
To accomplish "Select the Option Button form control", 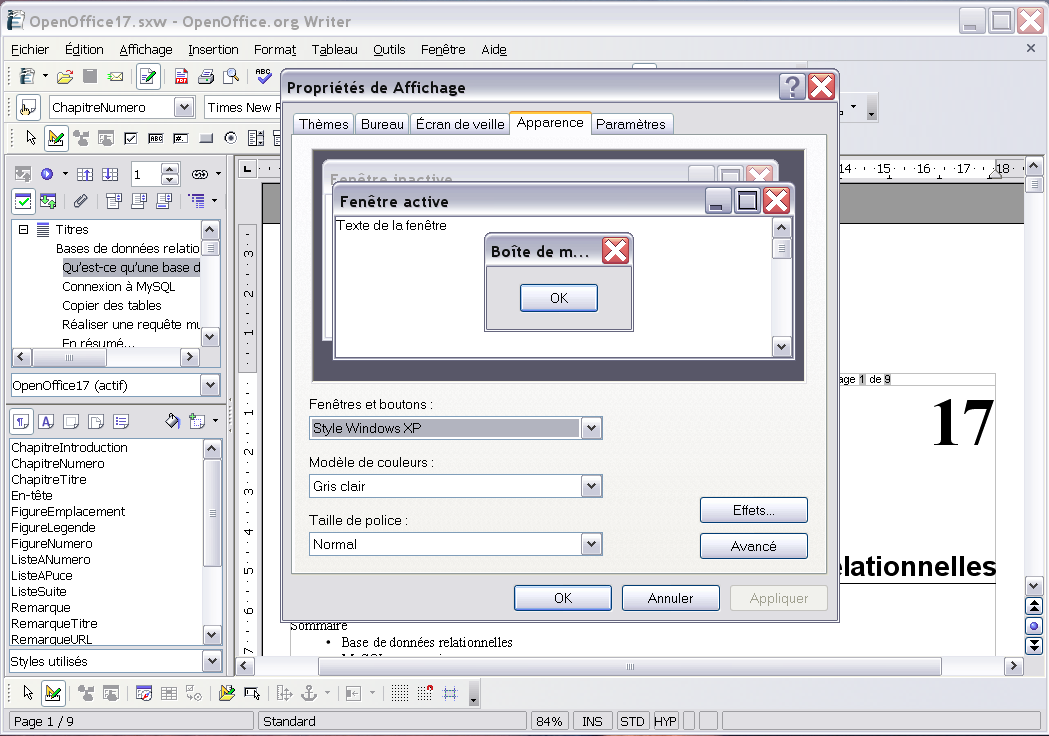I will (231, 139).
